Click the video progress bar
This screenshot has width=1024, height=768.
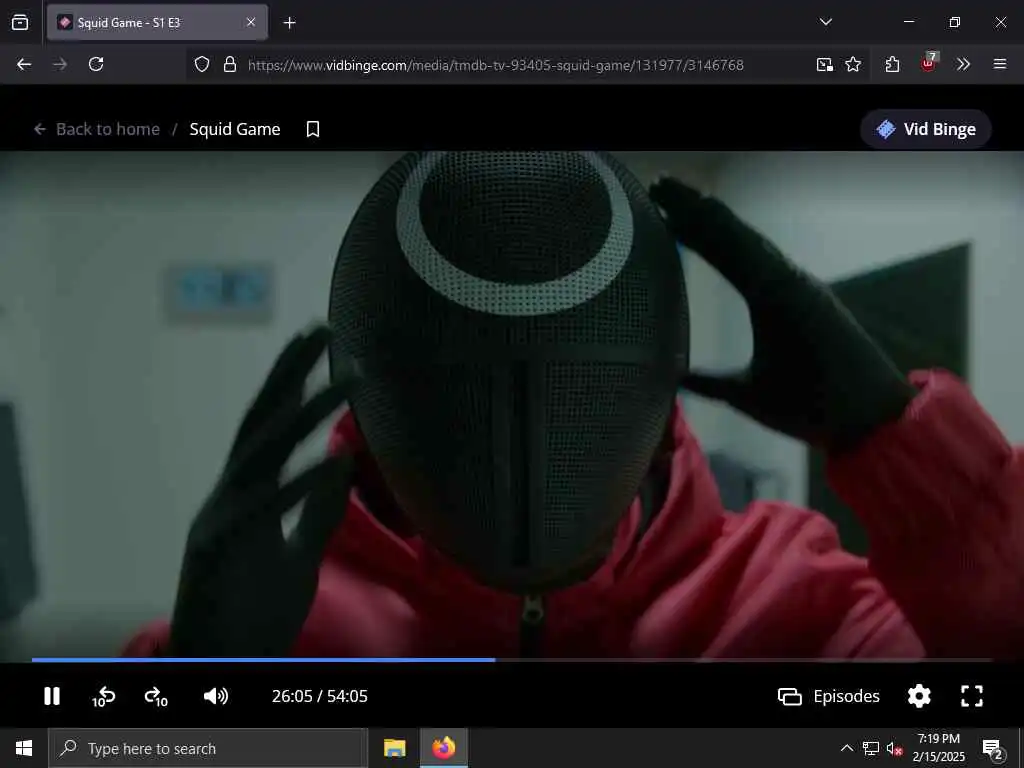[x=512, y=660]
